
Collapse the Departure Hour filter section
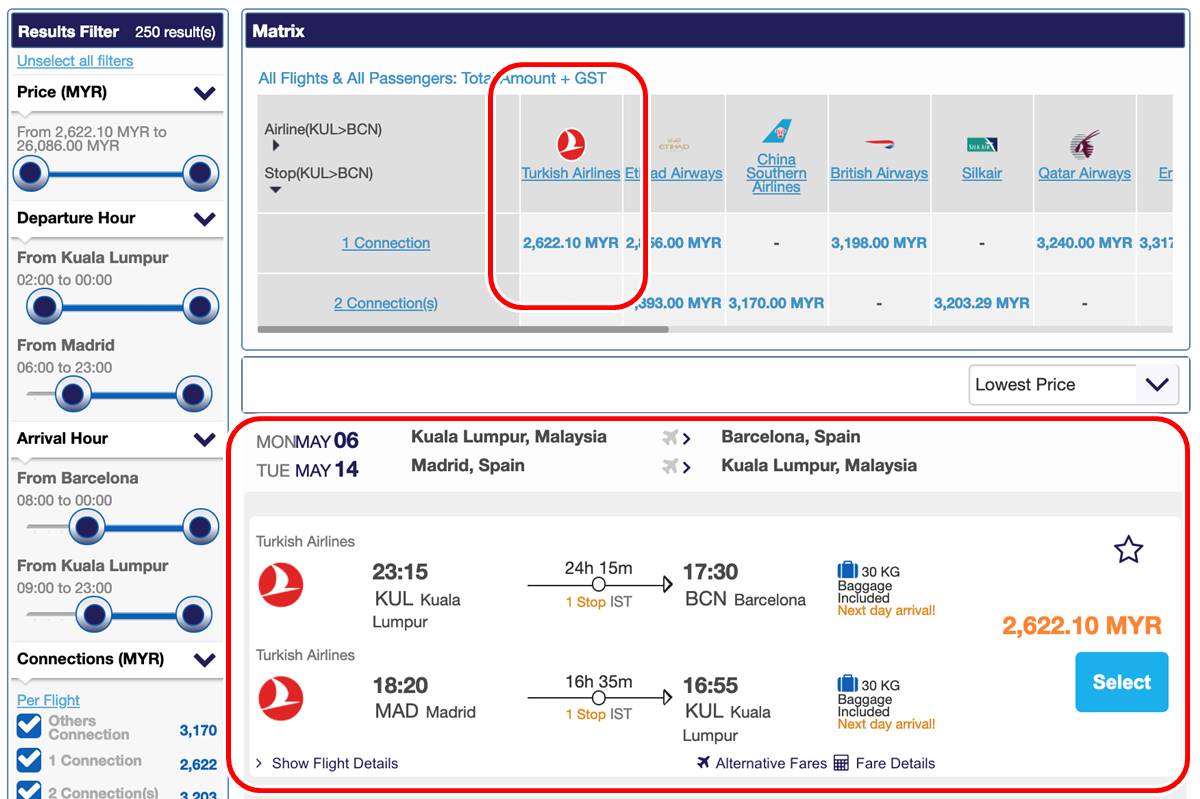205,218
